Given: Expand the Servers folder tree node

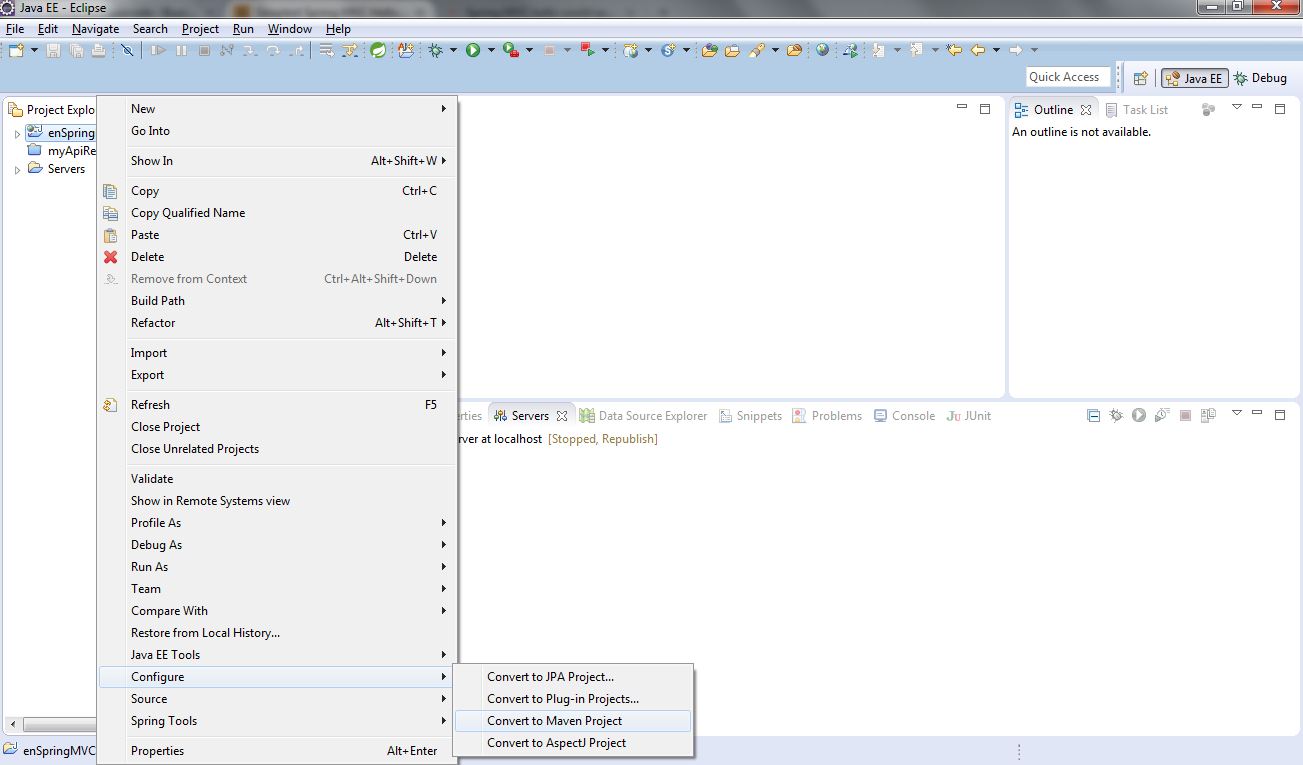Looking at the screenshot, I should [x=17, y=170].
